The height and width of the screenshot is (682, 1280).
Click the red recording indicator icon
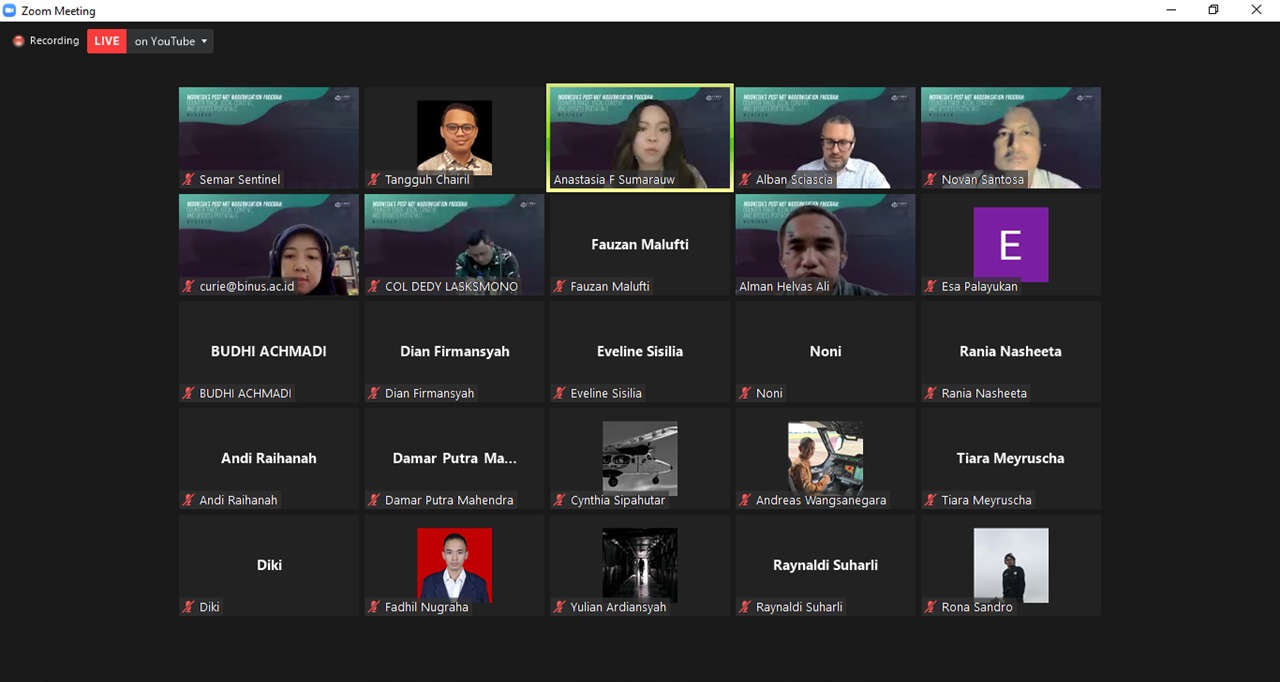[18, 41]
